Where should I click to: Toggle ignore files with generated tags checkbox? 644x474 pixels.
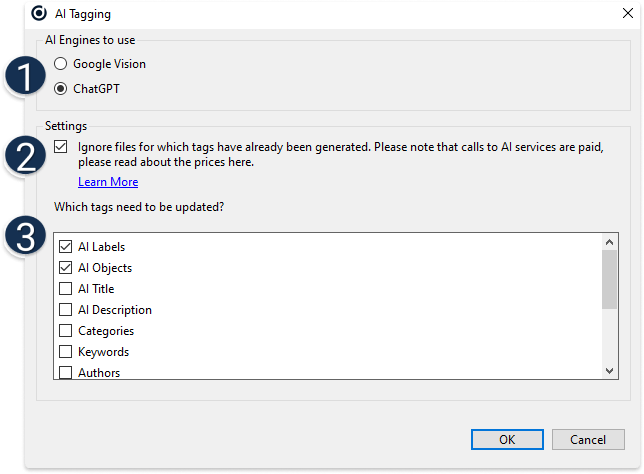point(60,147)
